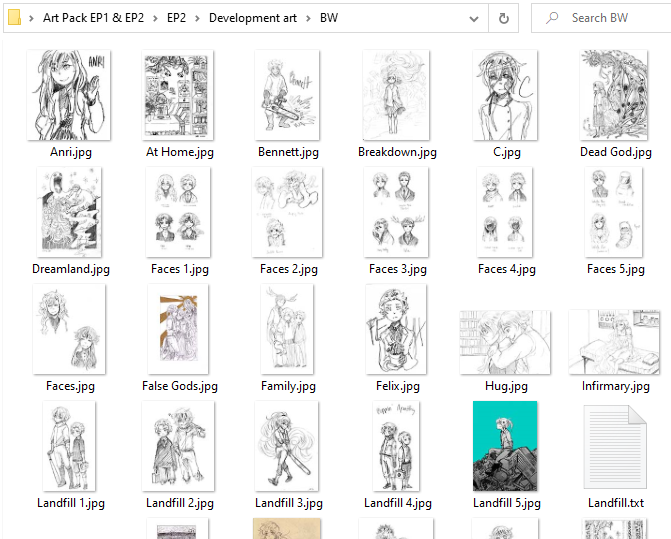Click the Anri.jpg file name
The height and width of the screenshot is (539, 671).
pyautogui.click(x=71, y=152)
